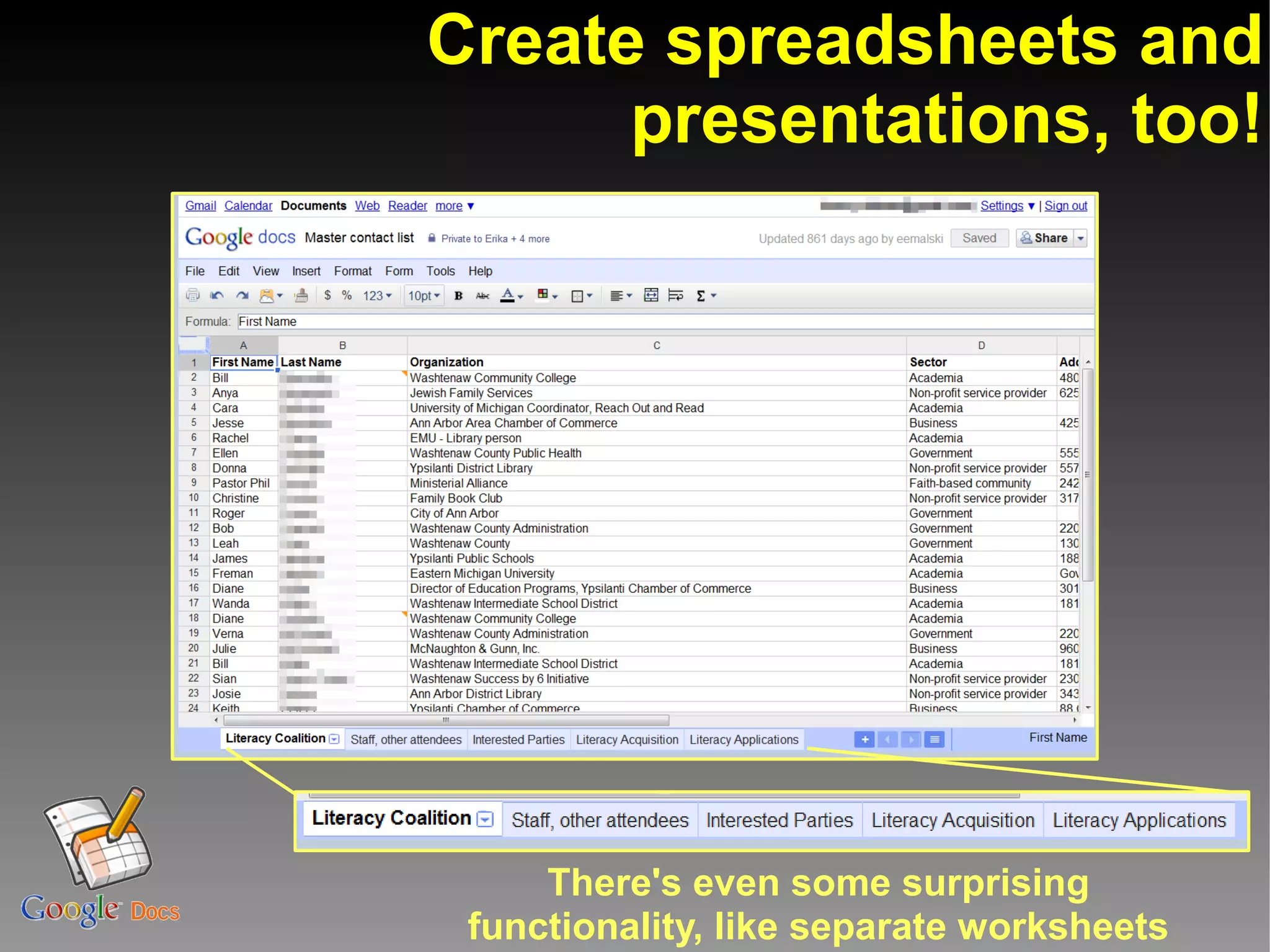Open the background color squares picker
Screen dimensions: 1270x952
point(548,296)
